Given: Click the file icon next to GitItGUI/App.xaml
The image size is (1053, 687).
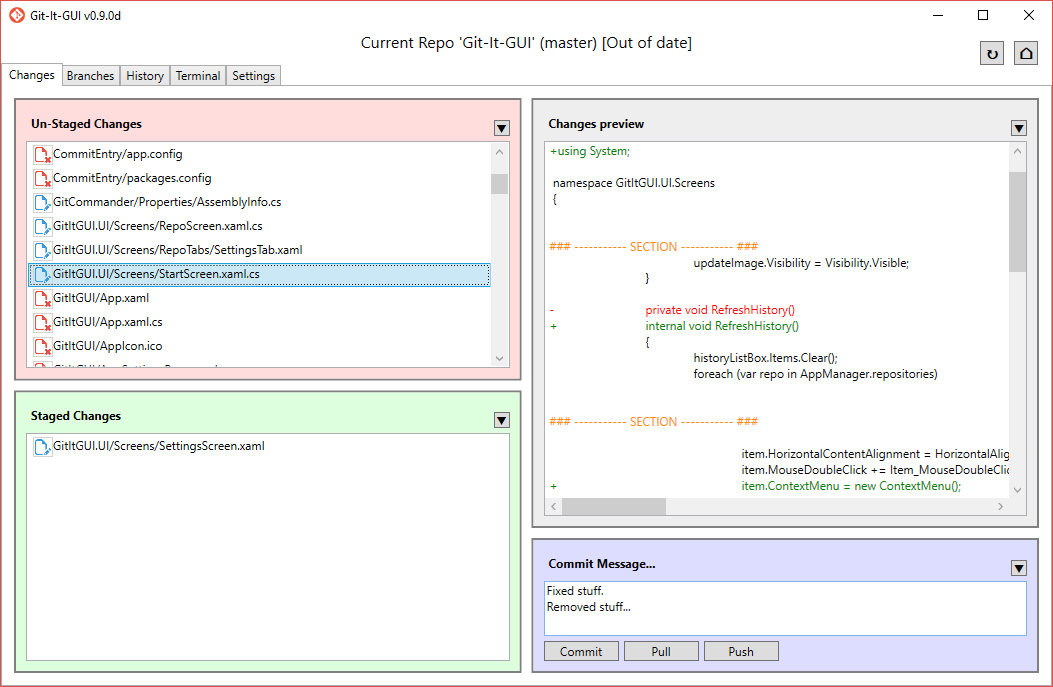Looking at the screenshot, I should [x=42, y=298].
